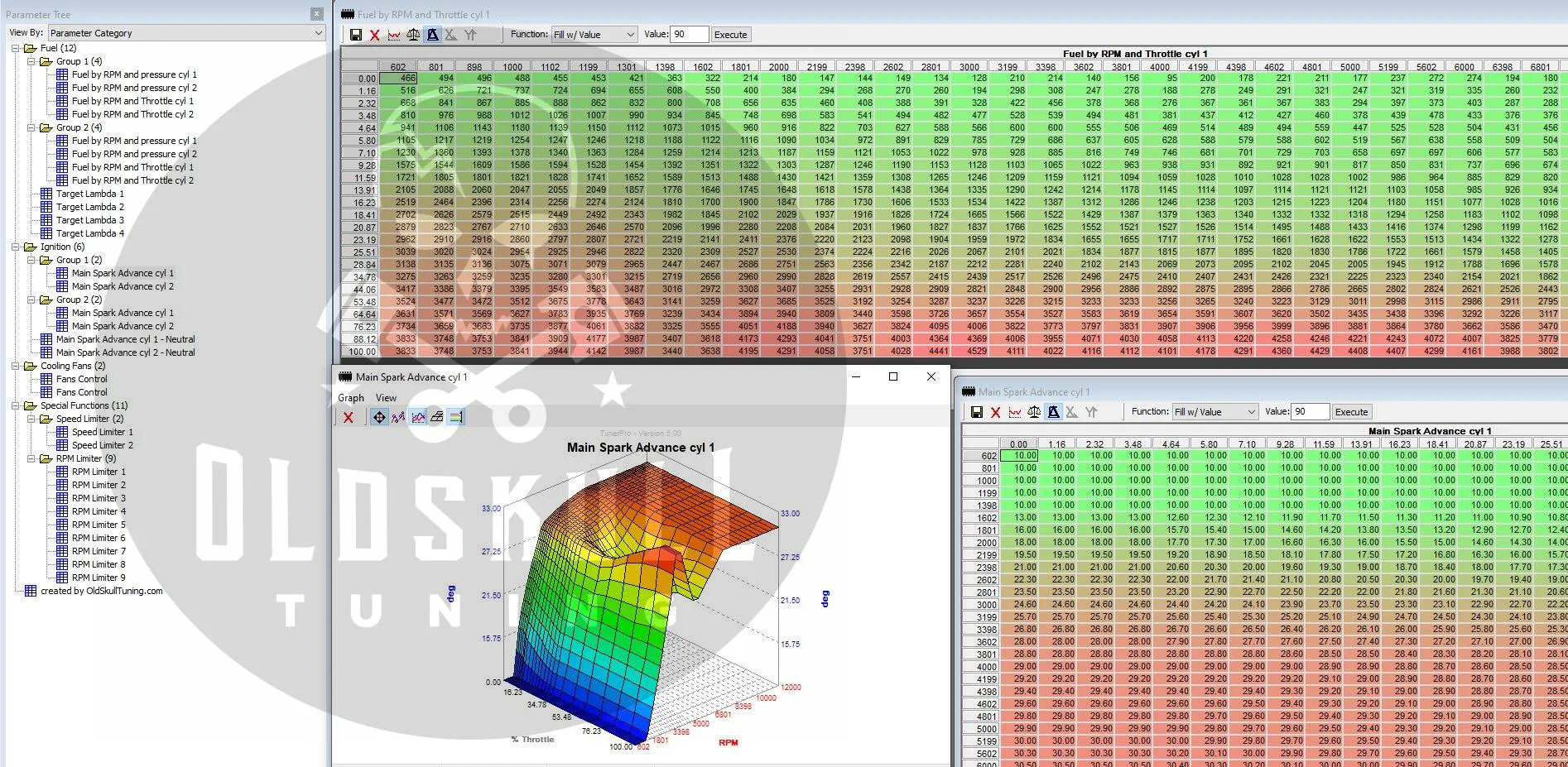
Task: Select Main Spark Advance cyl 1 - Neutral
Action: click(126, 339)
